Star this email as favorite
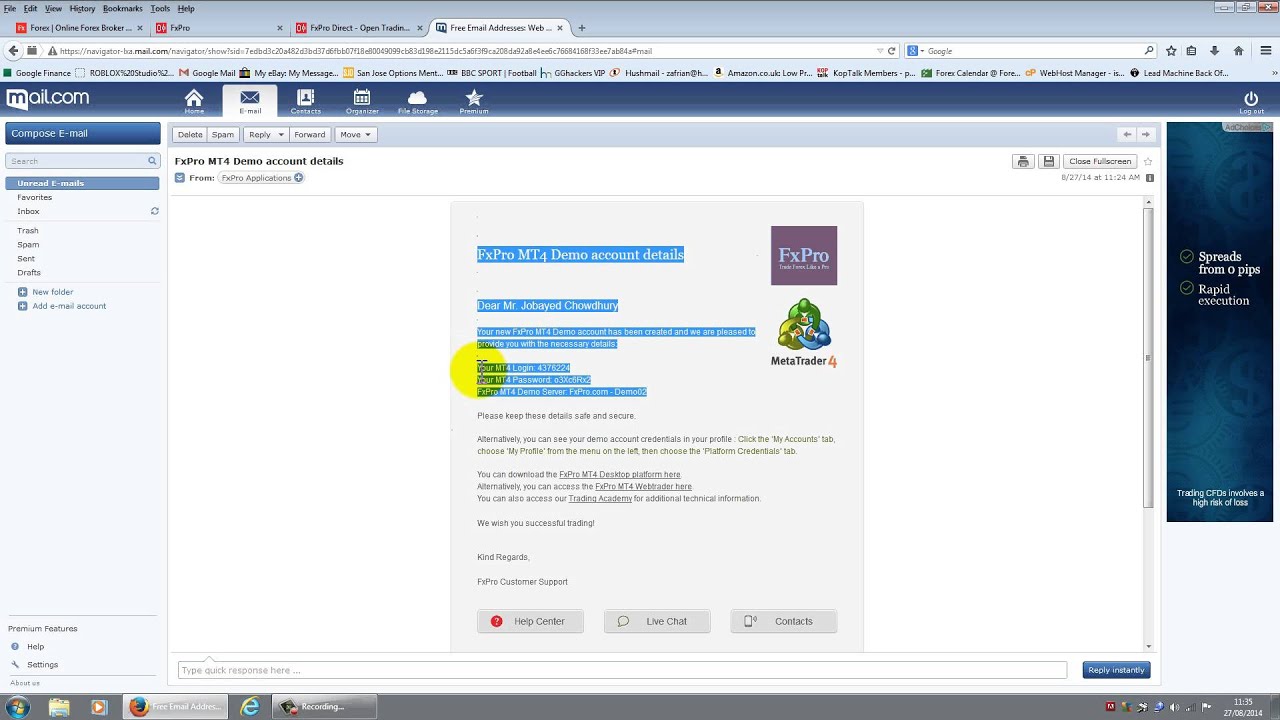Viewport: 1280px width, 720px height. [x=1148, y=161]
